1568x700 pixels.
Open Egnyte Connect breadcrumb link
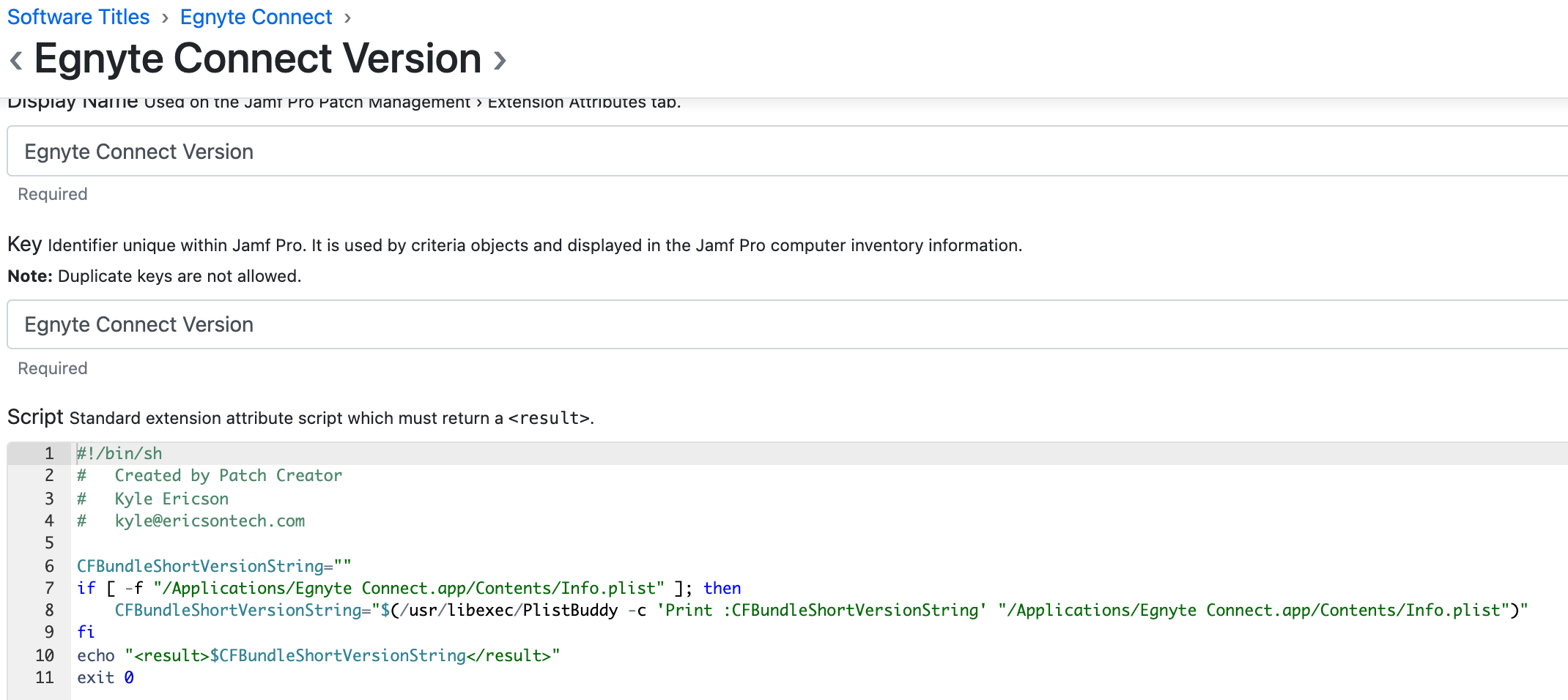point(256,17)
